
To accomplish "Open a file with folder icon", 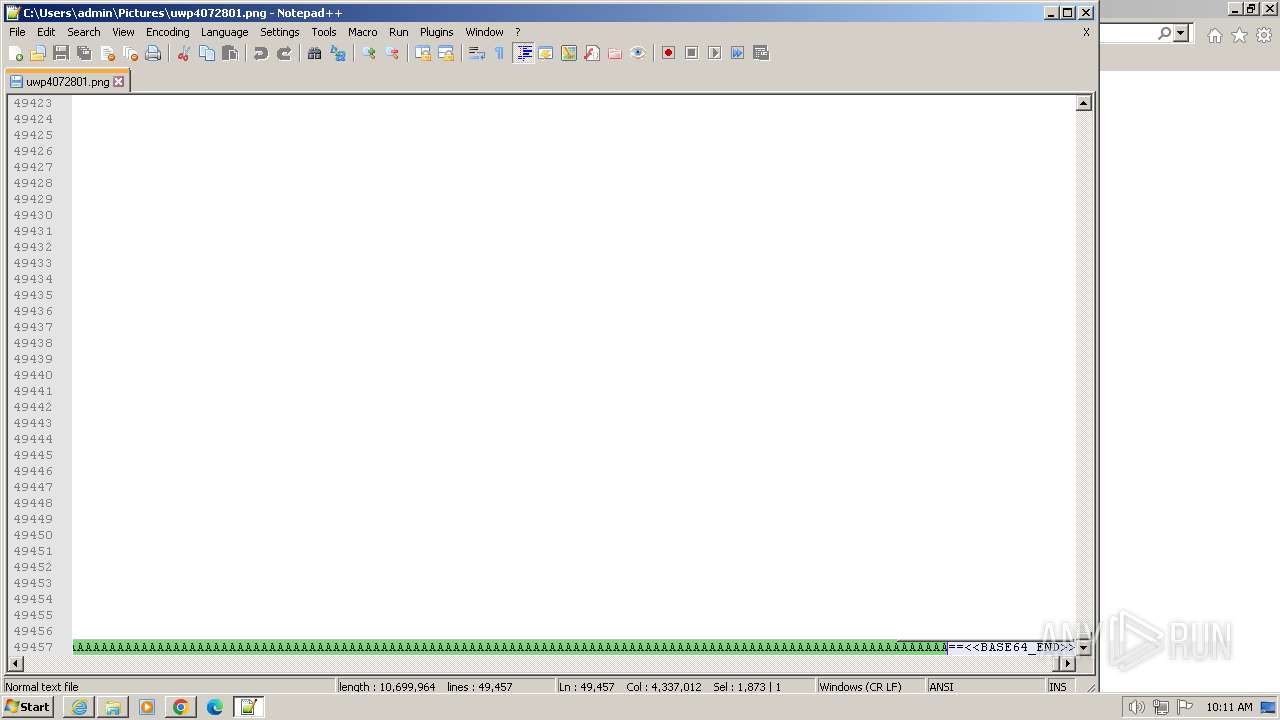I will coord(38,53).
